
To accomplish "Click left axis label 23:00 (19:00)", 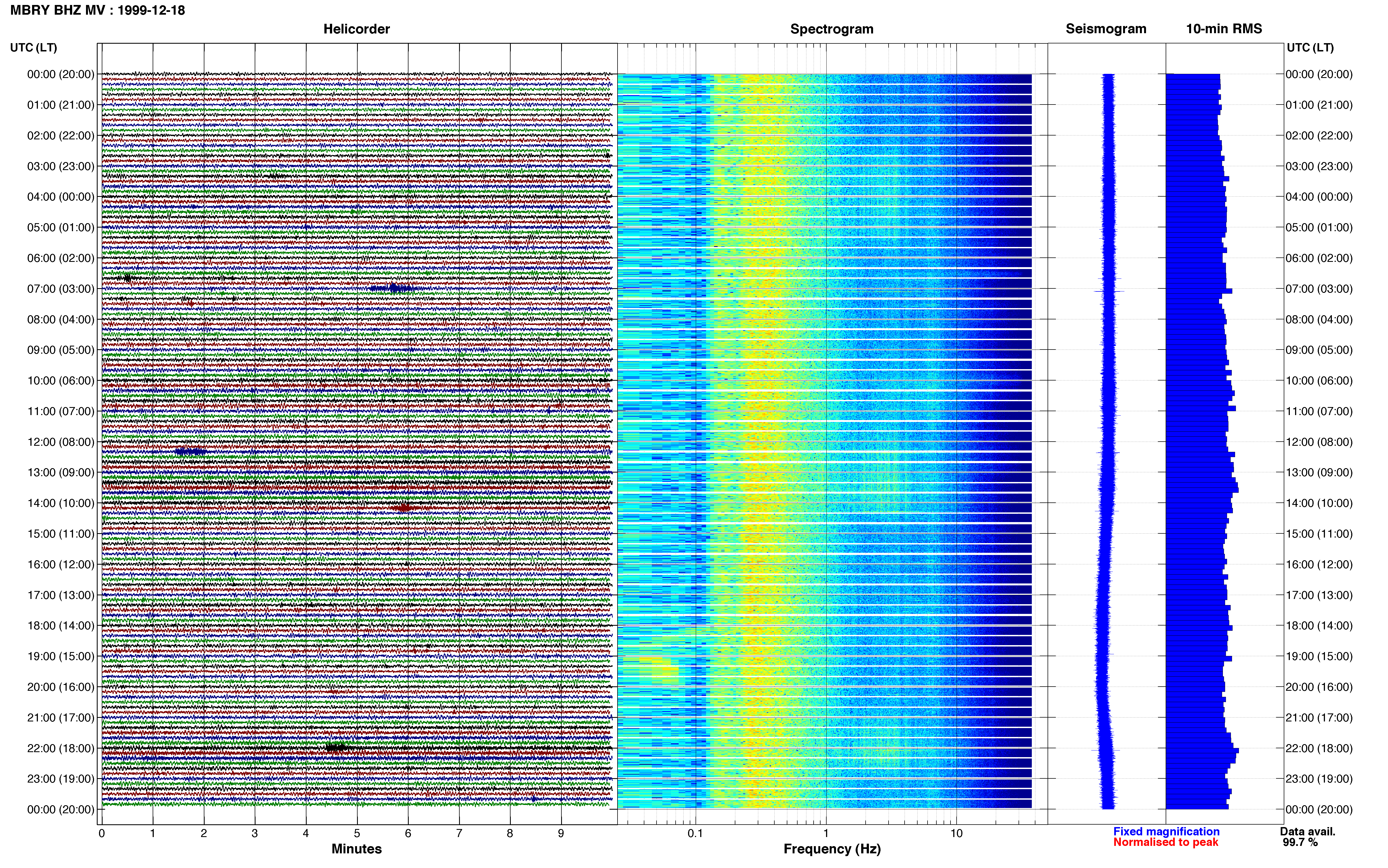I will (x=61, y=779).
